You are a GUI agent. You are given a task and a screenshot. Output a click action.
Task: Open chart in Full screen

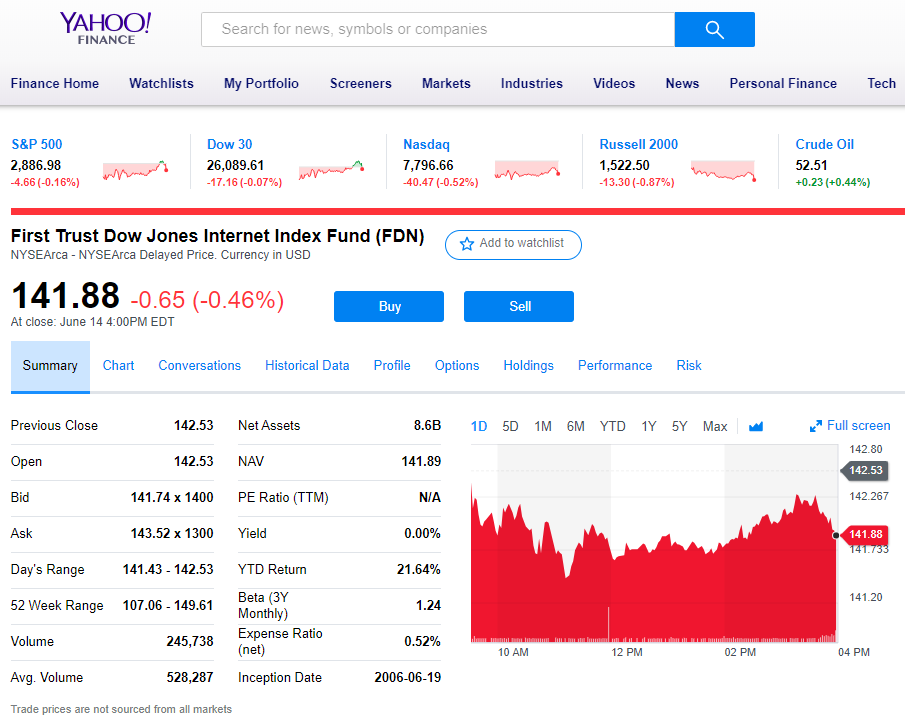point(850,426)
